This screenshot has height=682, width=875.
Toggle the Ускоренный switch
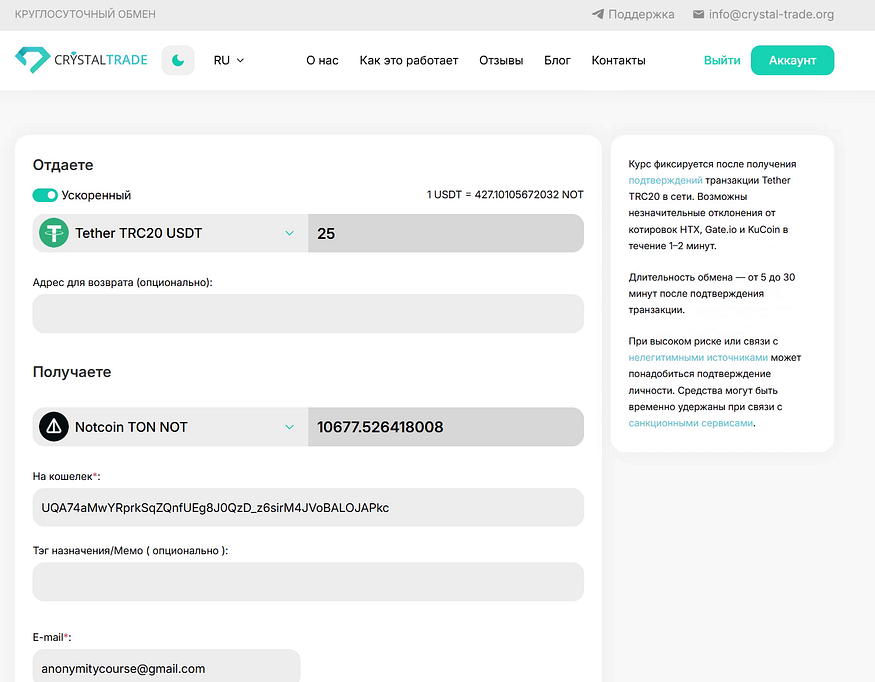click(x=45, y=195)
